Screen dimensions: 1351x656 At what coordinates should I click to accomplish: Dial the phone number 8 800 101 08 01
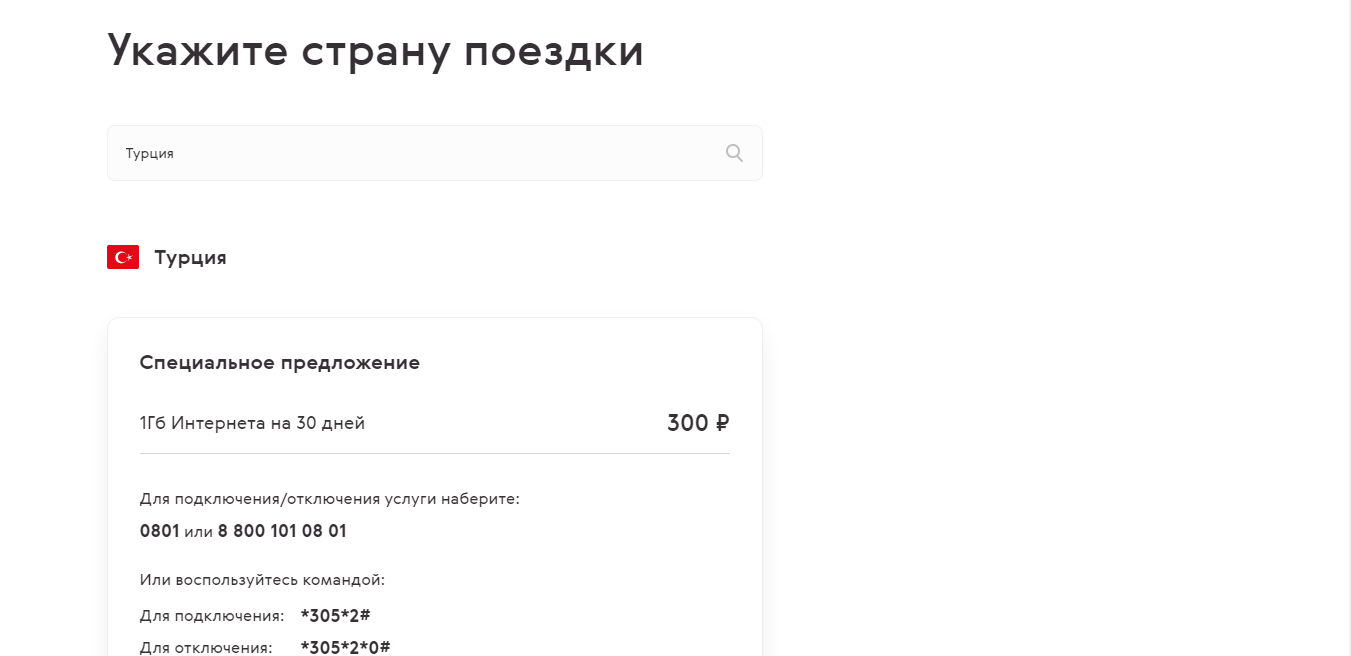(282, 531)
